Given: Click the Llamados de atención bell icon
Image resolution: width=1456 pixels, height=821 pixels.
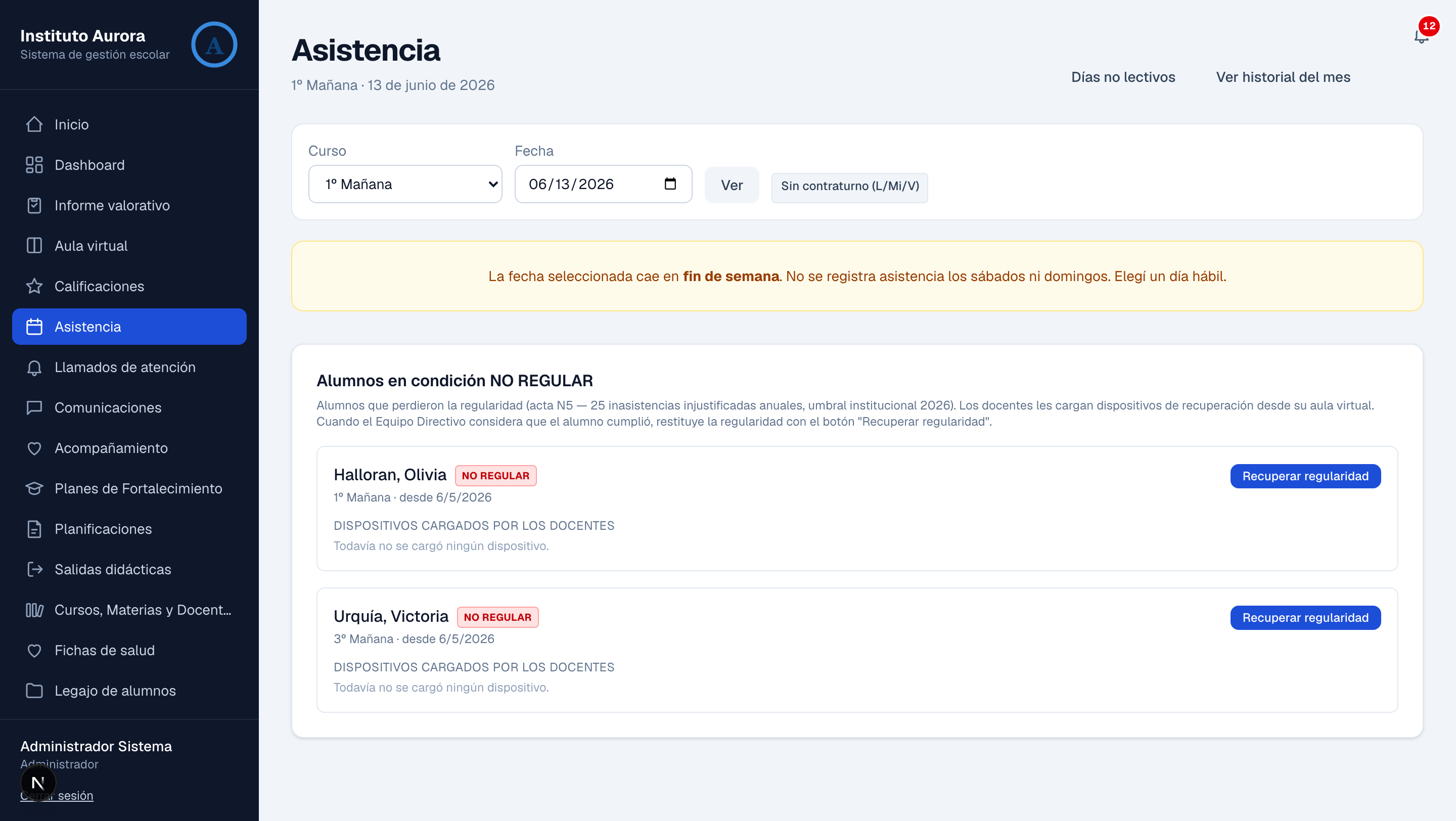Looking at the screenshot, I should 34,367.
